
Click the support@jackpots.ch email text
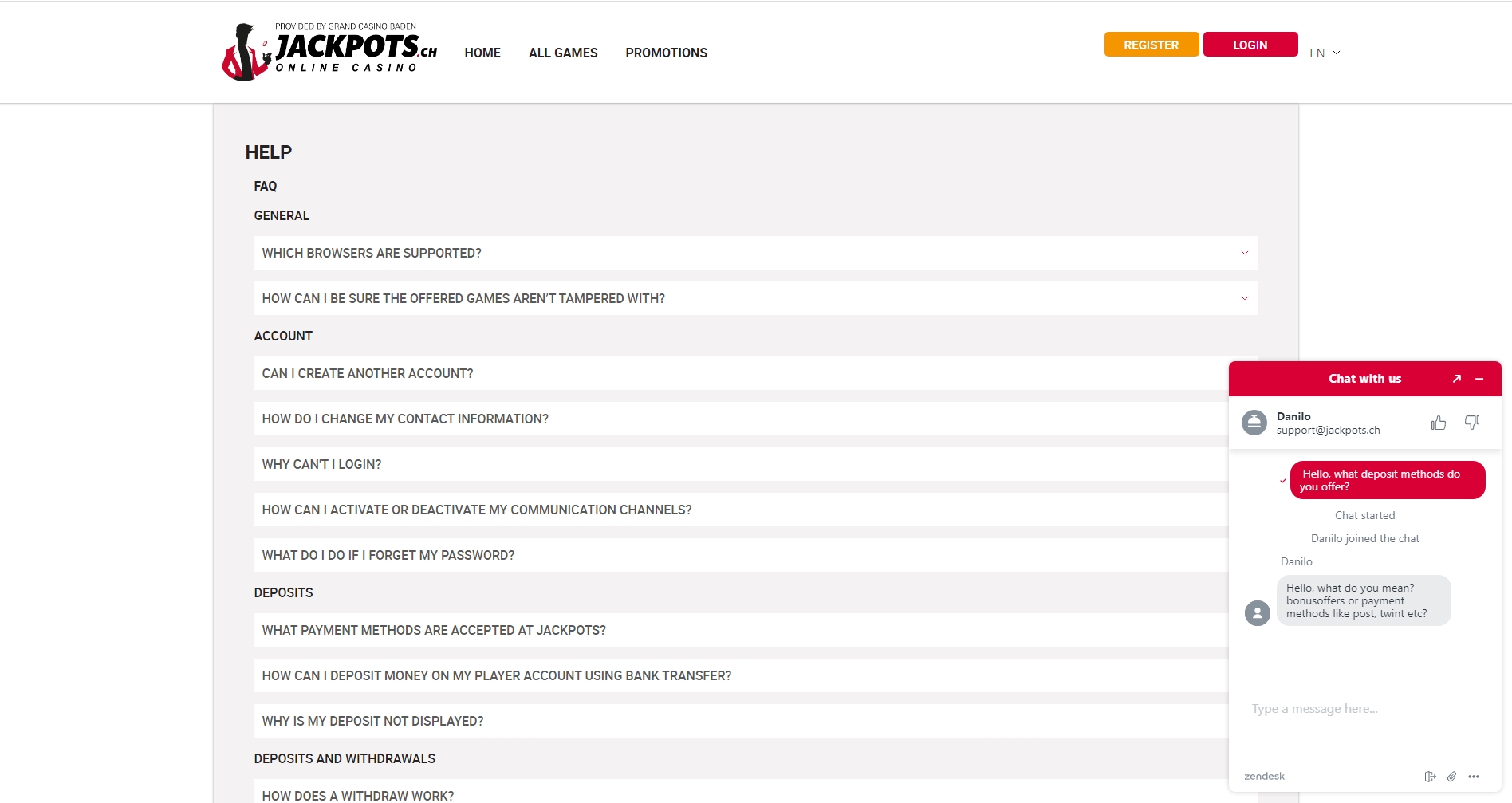click(1328, 430)
